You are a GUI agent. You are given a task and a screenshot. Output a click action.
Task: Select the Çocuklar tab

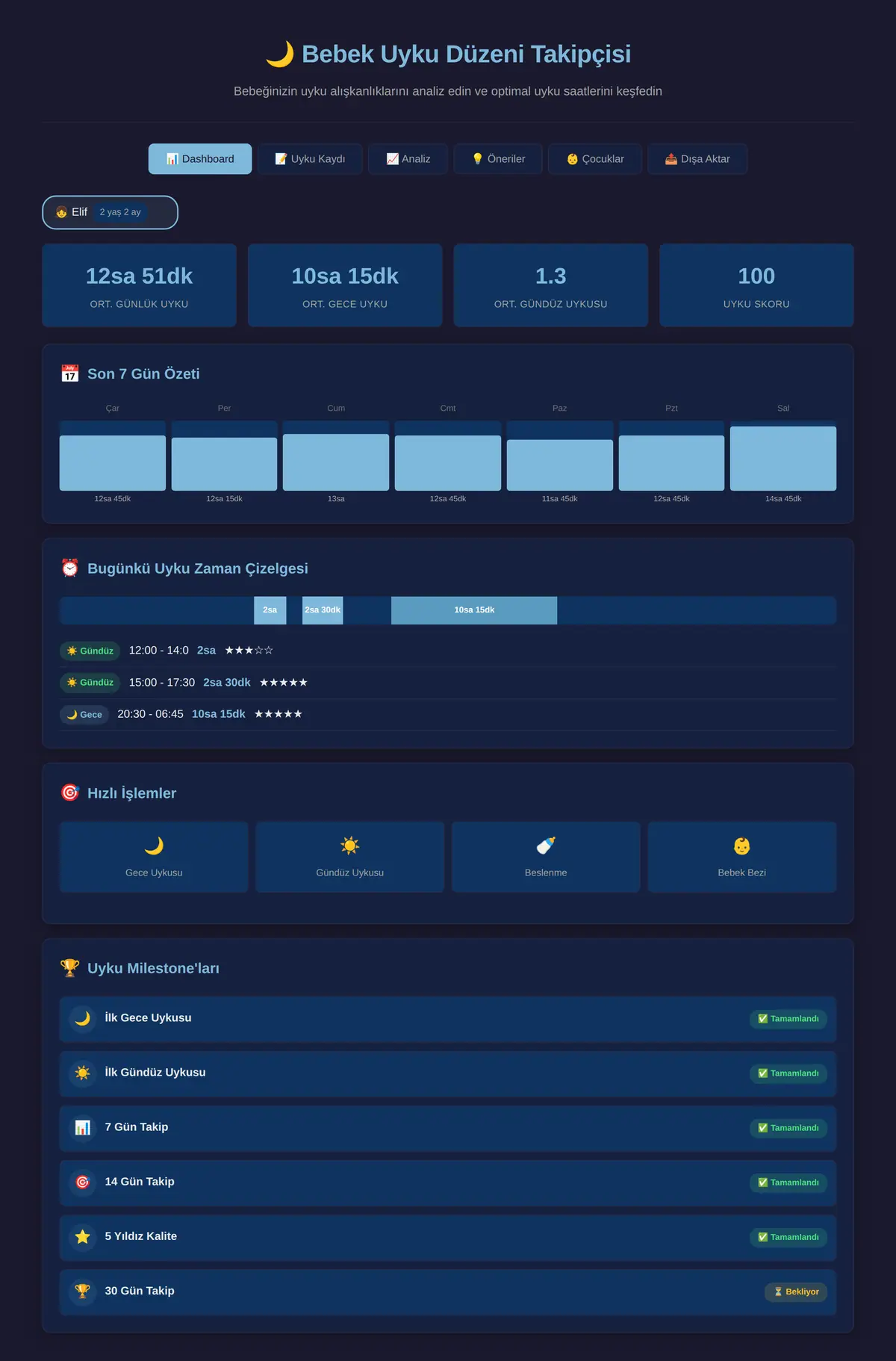[595, 159]
